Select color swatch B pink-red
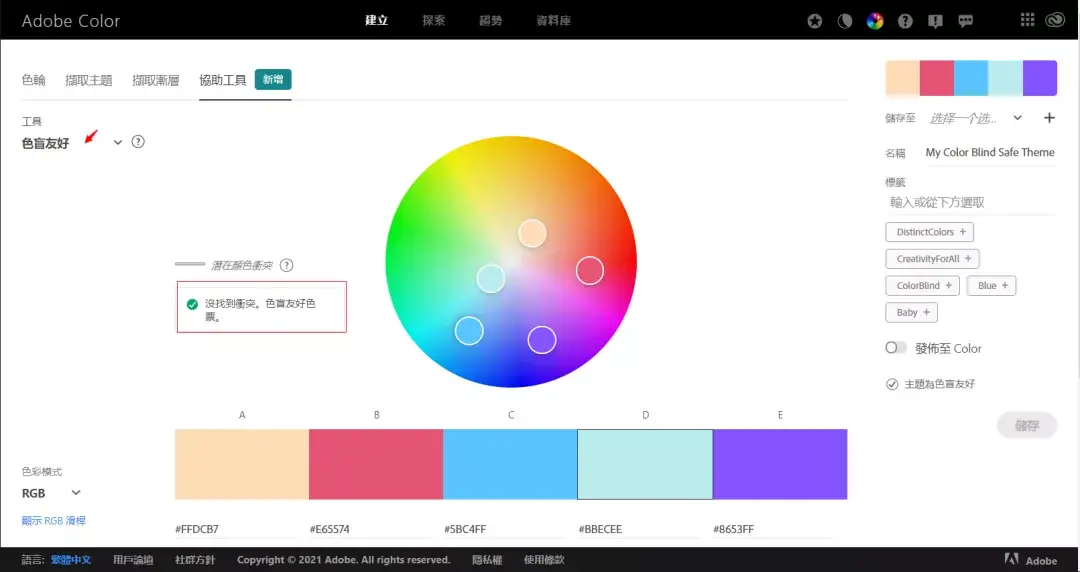This screenshot has width=1080, height=572. 376,464
